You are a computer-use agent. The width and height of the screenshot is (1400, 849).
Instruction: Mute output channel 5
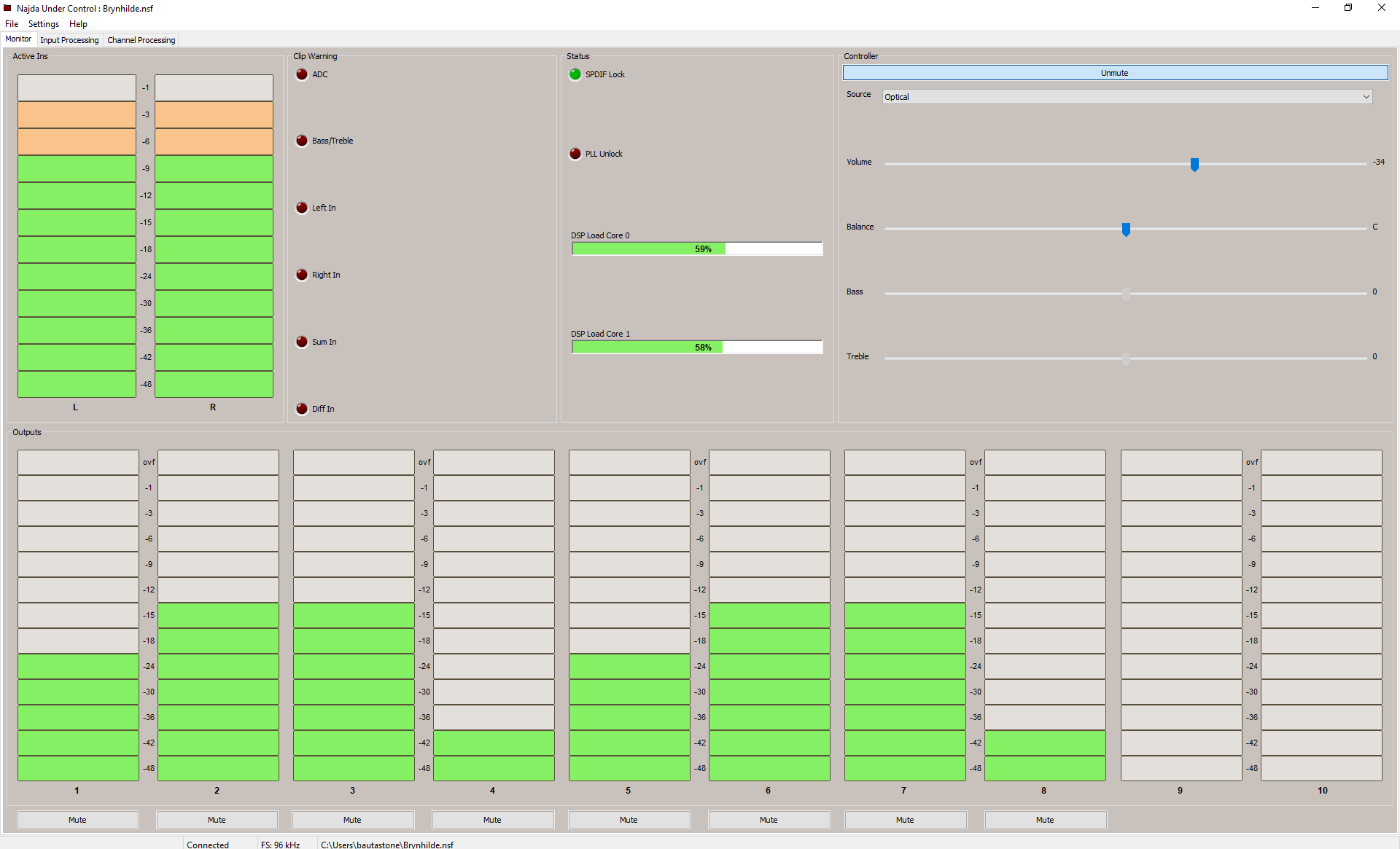(x=629, y=820)
